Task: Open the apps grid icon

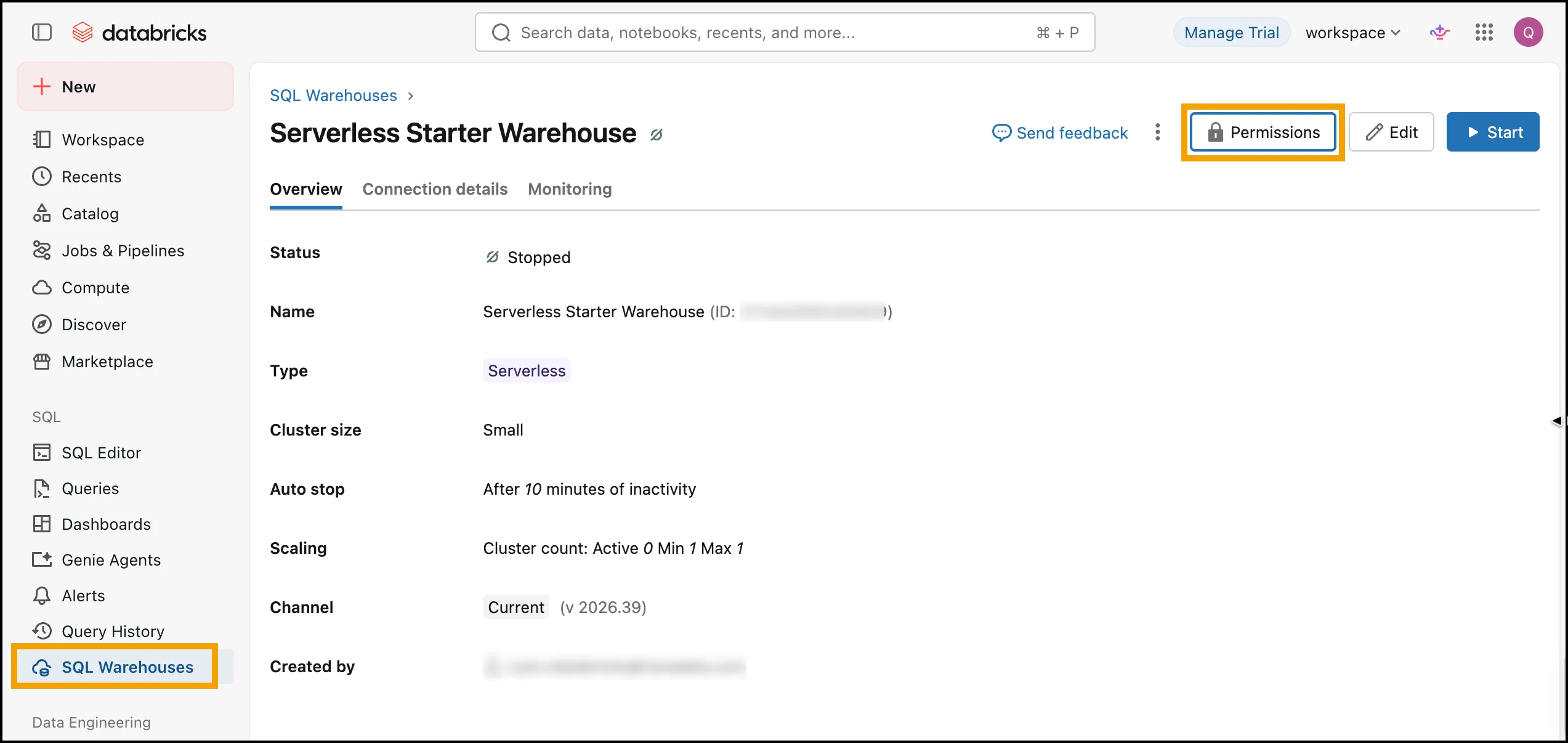Action: [1484, 32]
